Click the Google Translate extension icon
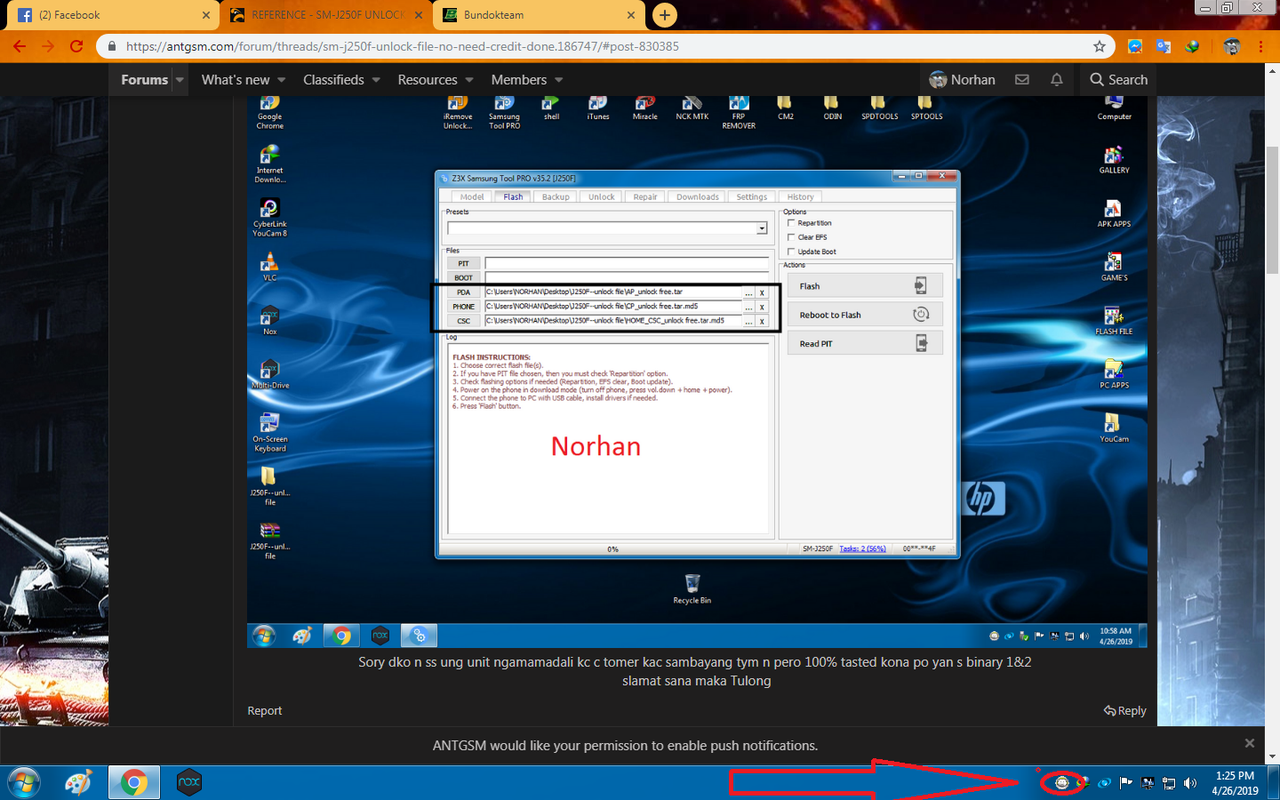This screenshot has height=800, width=1280. [1164, 46]
